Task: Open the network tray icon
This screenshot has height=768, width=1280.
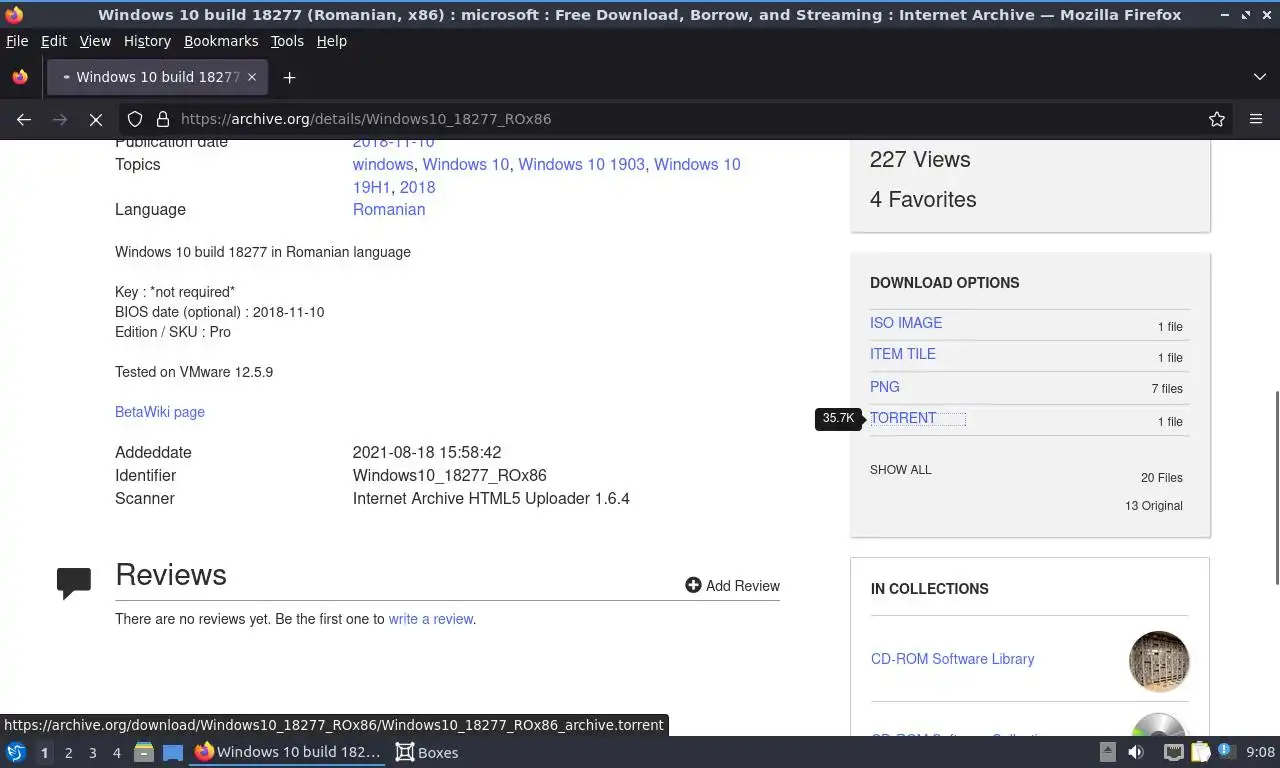Action: (x=1174, y=752)
